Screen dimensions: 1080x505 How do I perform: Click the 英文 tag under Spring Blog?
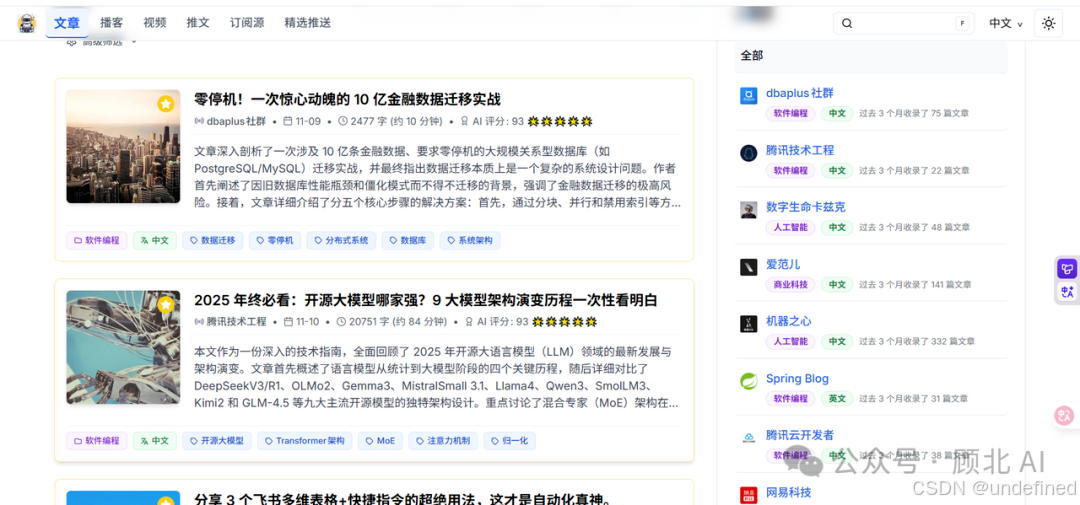[x=837, y=399]
